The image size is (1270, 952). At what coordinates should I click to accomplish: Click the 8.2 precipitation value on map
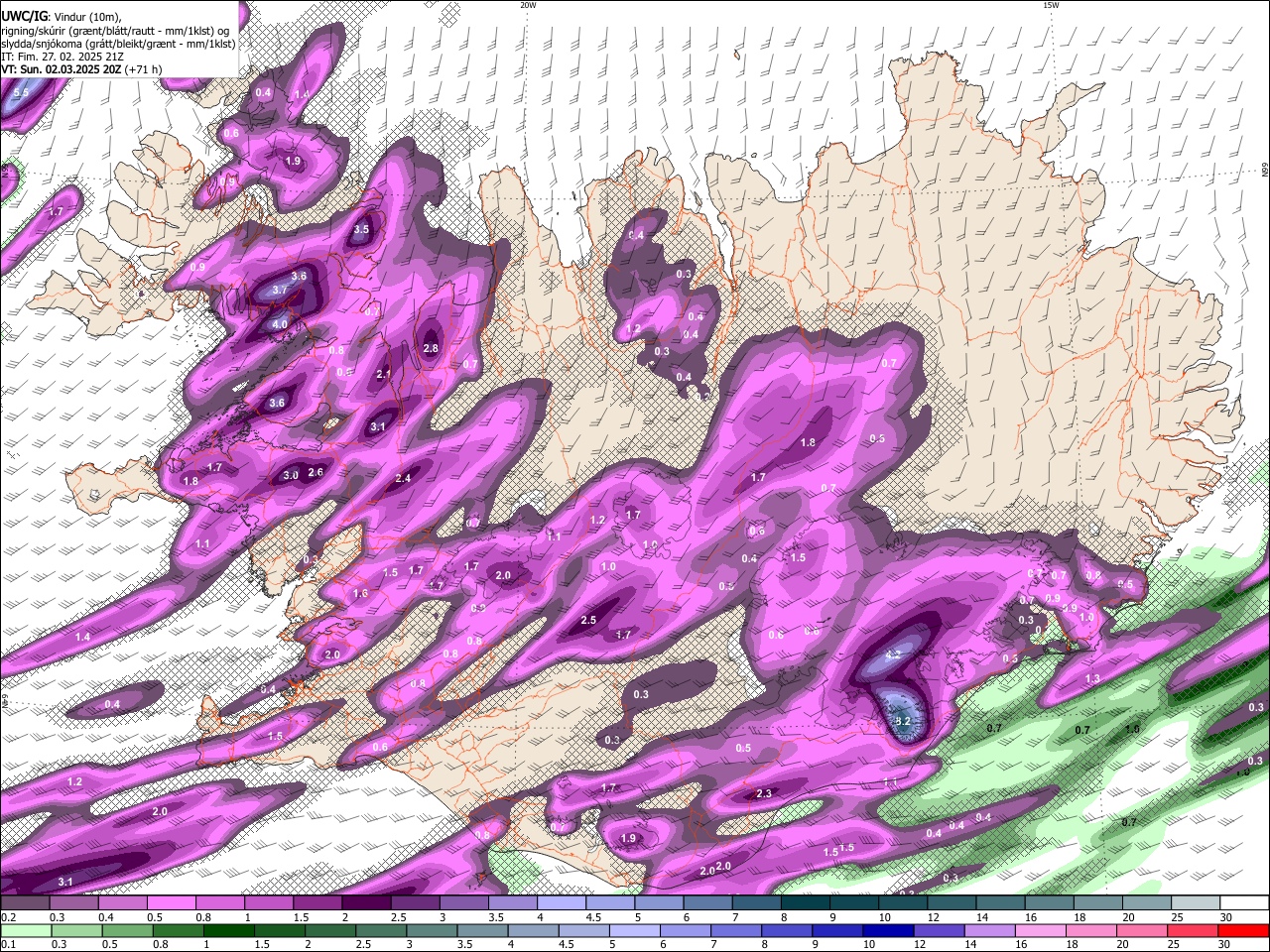[x=903, y=721]
